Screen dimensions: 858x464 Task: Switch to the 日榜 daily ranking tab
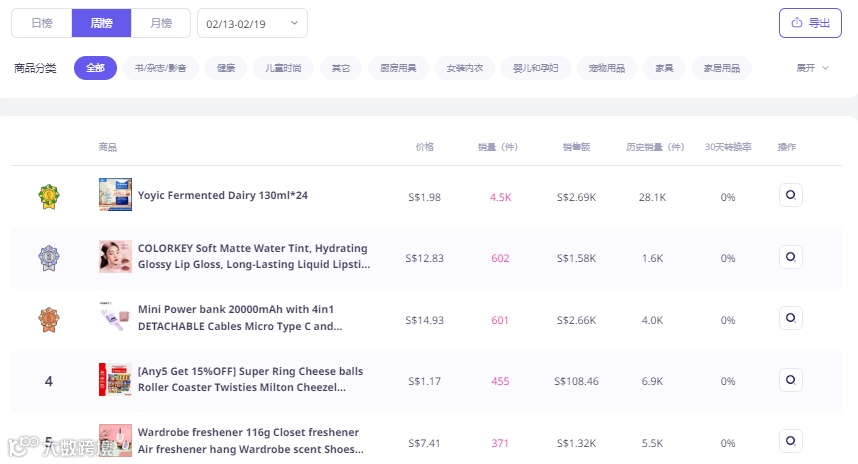click(x=42, y=22)
